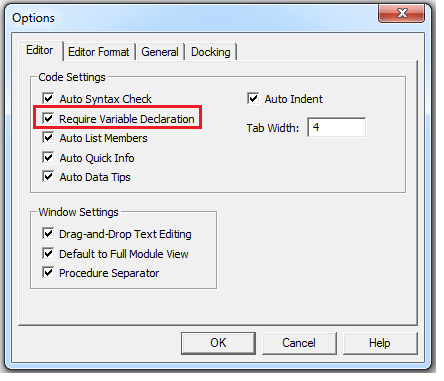Select the Editor tab

(40, 50)
